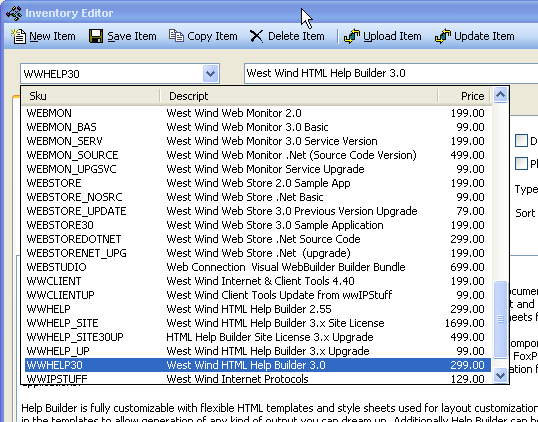This screenshot has height=422, width=538.
Task: Open the WWHELP30 SKU combo box arrow
Action: click(x=210, y=73)
